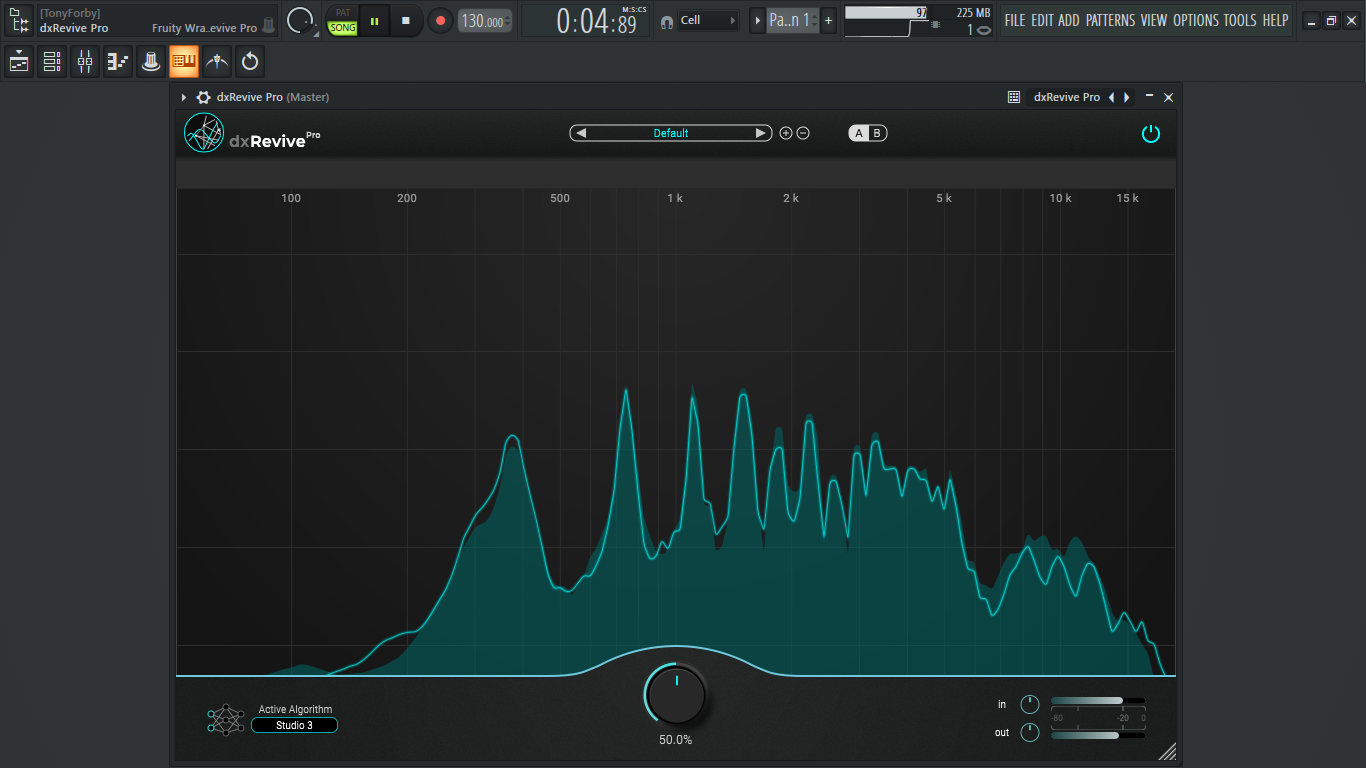This screenshot has width=1366, height=768.
Task: Toggle the plugin power bypass button
Action: point(1151,133)
